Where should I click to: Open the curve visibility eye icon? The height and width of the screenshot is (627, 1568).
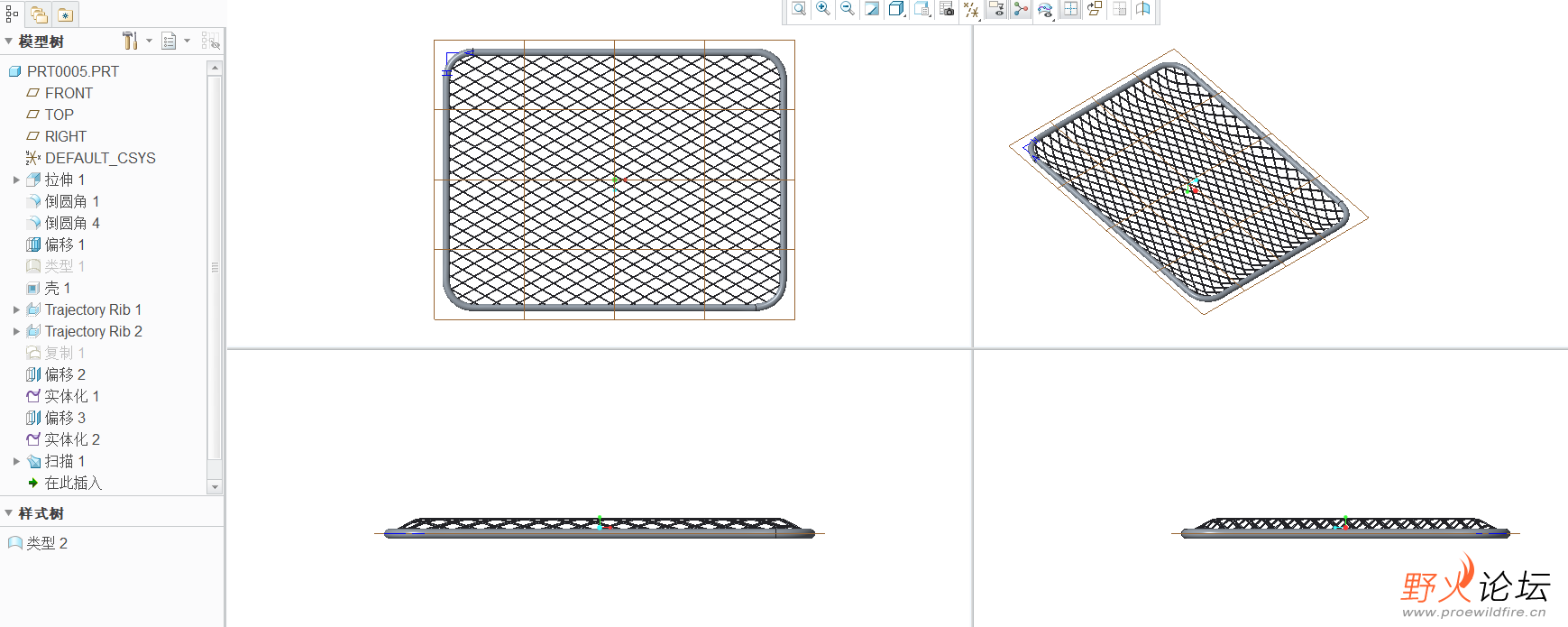coord(1045,9)
